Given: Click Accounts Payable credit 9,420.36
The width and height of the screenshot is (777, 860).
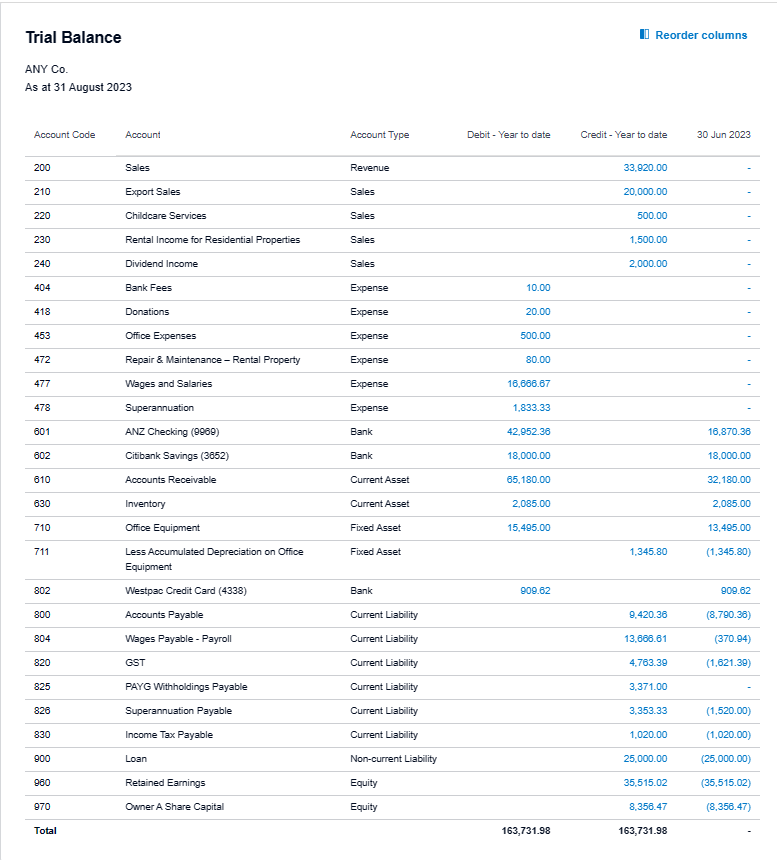Looking at the screenshot, I should click(x=648, y=615).
